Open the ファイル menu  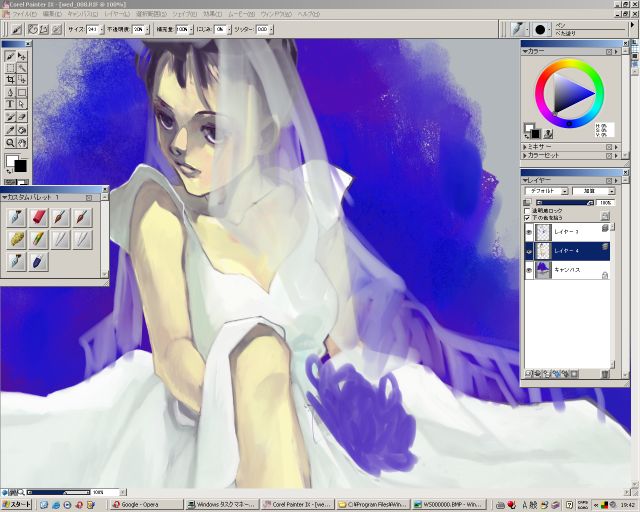[x=24, y=14]
